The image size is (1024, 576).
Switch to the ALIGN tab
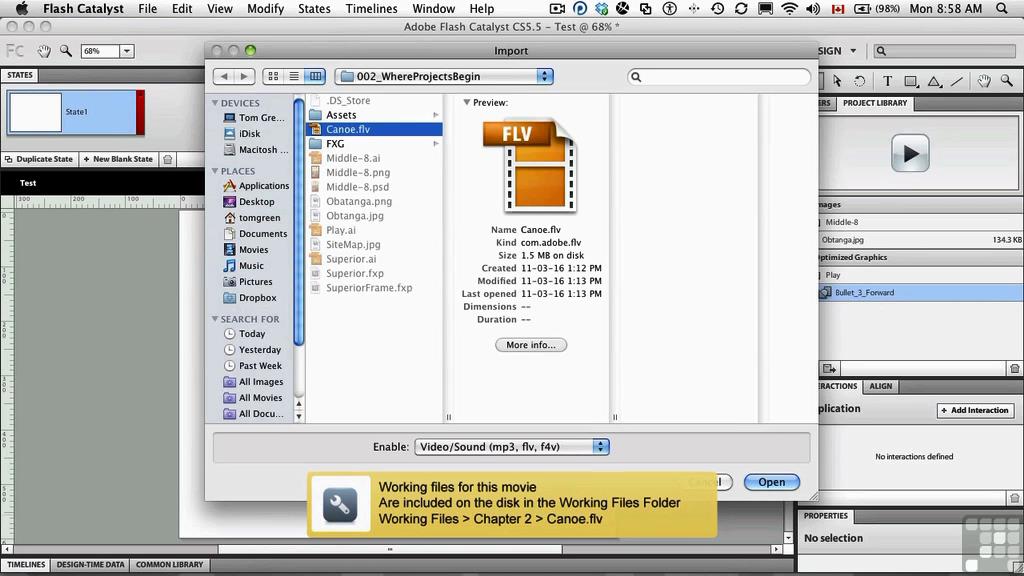880,386
